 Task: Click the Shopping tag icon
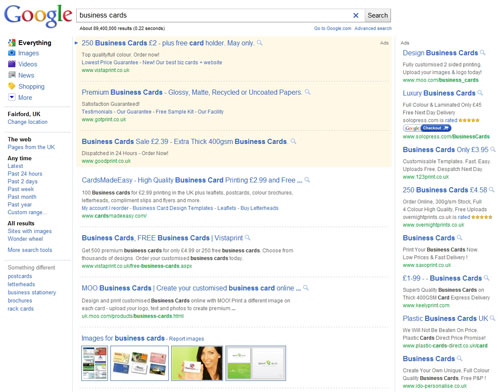(12, 86)
